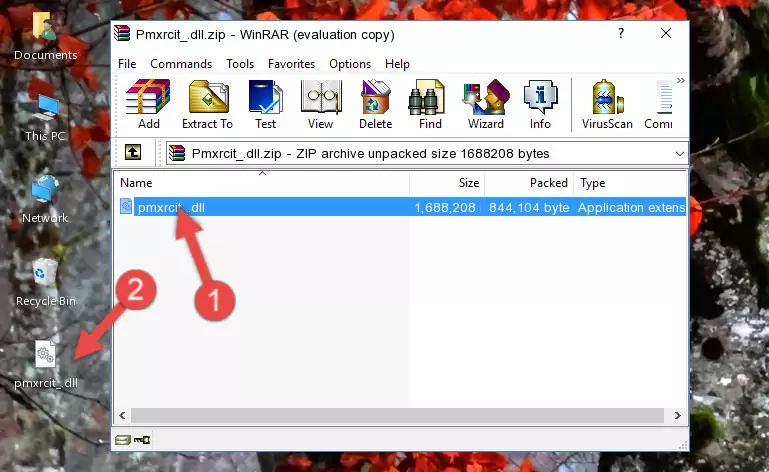Click the horizontal scrollbar right arrow
Screen dimensions: 769x472
[678, 415]
